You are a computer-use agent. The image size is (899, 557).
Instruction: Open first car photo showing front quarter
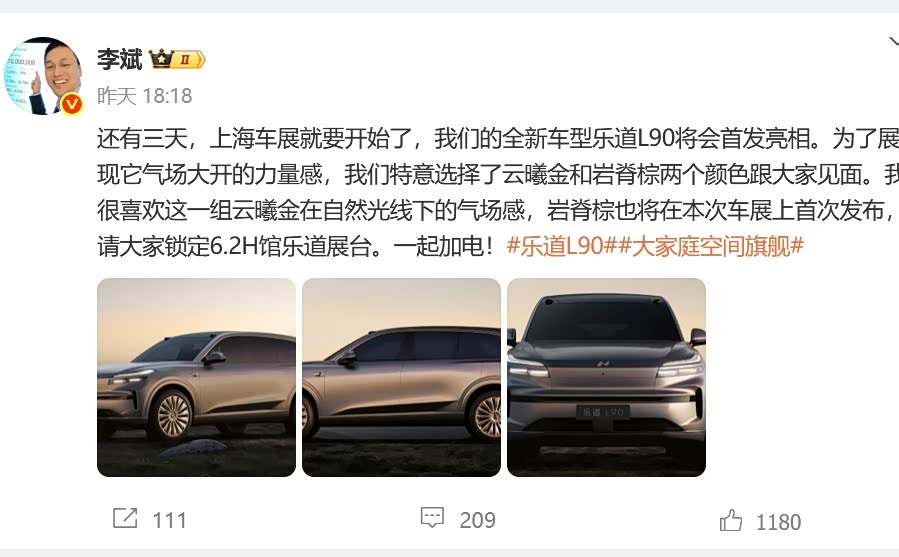pos(196,377)
